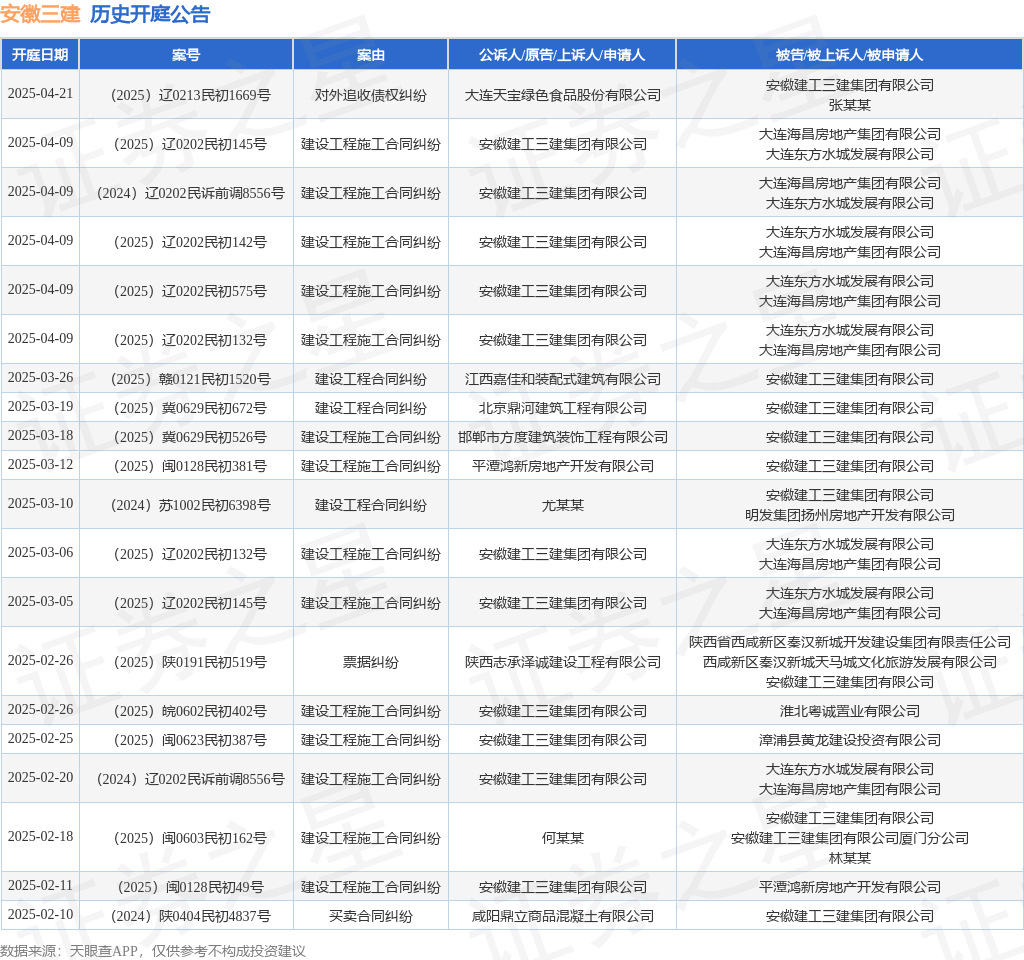
Task: Click plaintiff 北京鼎河建筑工程有限公司
Action: [x=562, y=408]
